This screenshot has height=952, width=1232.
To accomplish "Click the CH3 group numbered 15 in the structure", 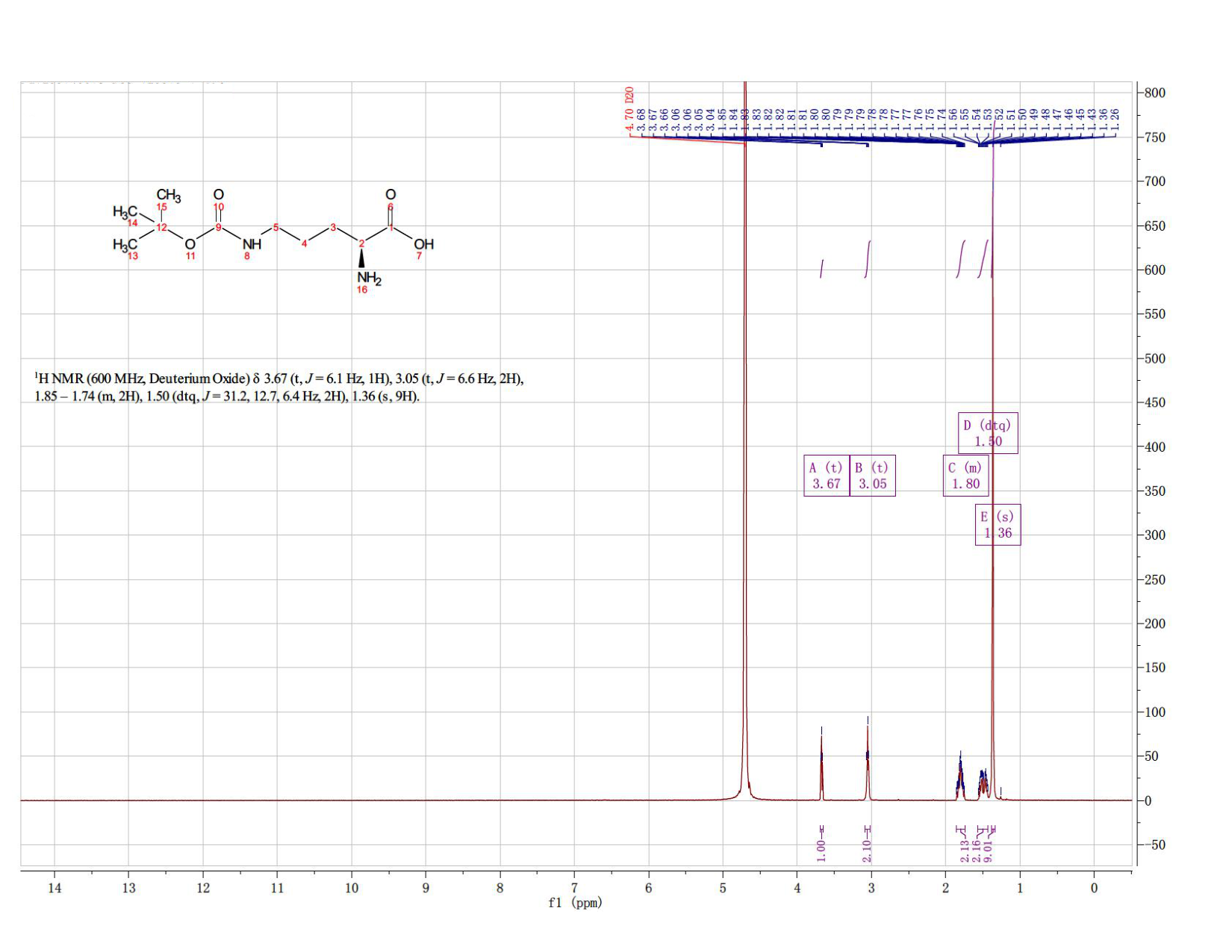I will 168,196.
